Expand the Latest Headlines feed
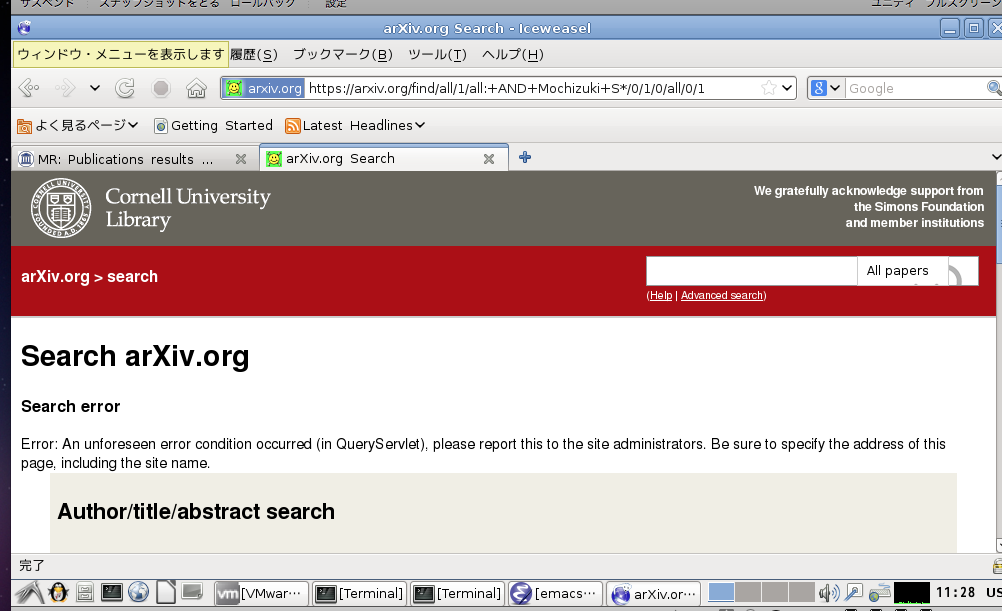 (x=355, y=125)
